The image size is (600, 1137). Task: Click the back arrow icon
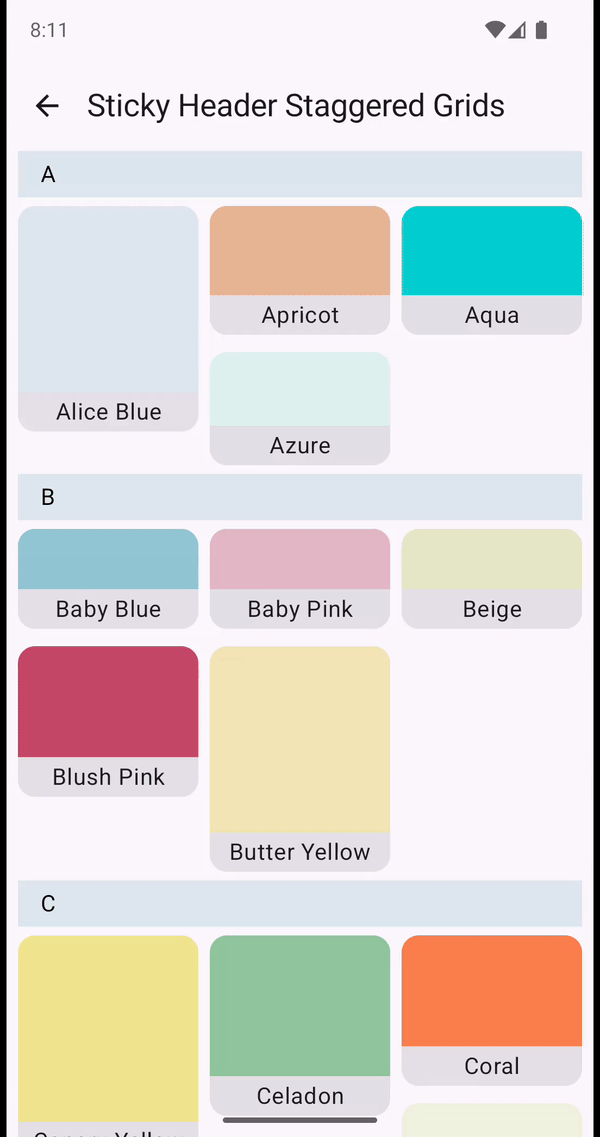coord(47,105)
